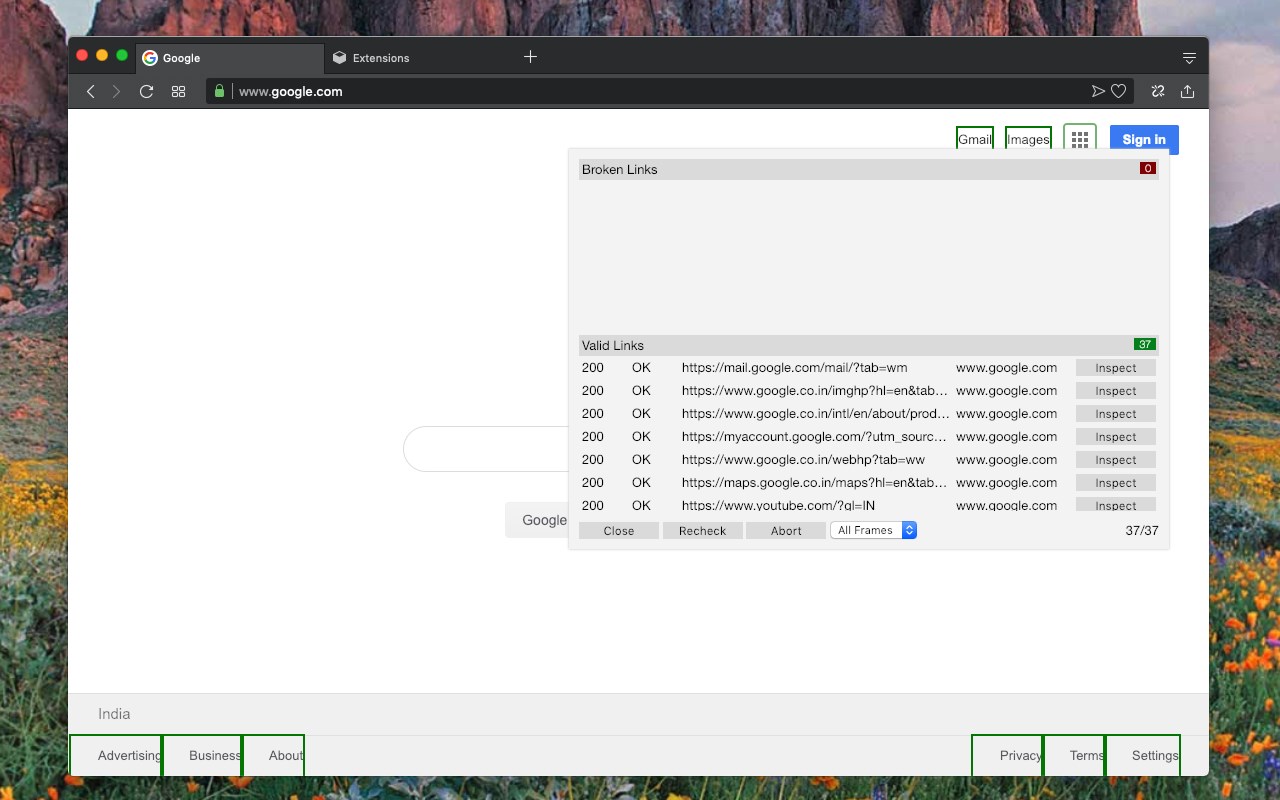Viewport: 1280px width, 800px height.
Task: Open the All Frames dropdown
Action: point(873,530)
